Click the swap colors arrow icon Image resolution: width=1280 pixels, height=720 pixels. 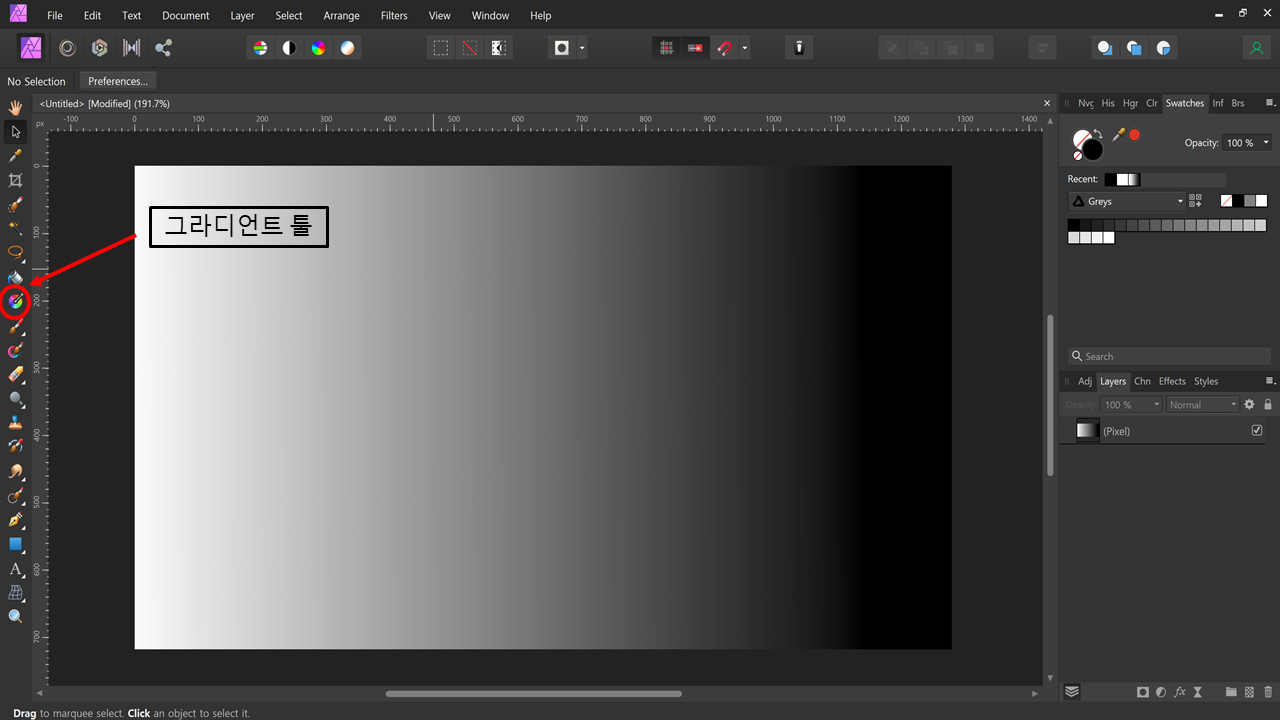1098,134
